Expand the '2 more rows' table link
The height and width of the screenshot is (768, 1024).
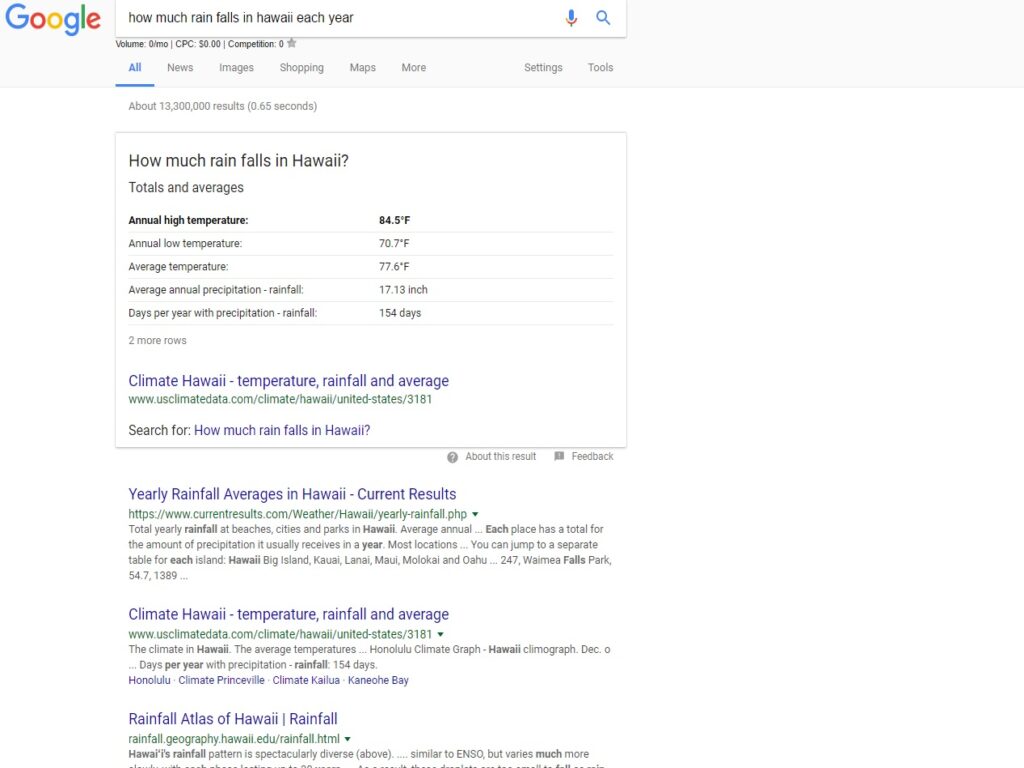pos(157,341)
